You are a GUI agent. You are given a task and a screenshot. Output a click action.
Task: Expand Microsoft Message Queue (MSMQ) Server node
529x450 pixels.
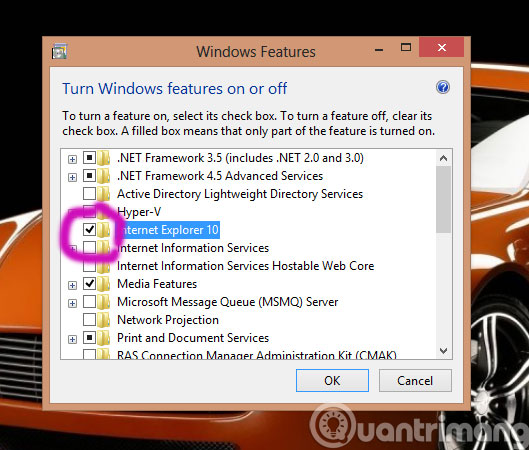point(72,303)
